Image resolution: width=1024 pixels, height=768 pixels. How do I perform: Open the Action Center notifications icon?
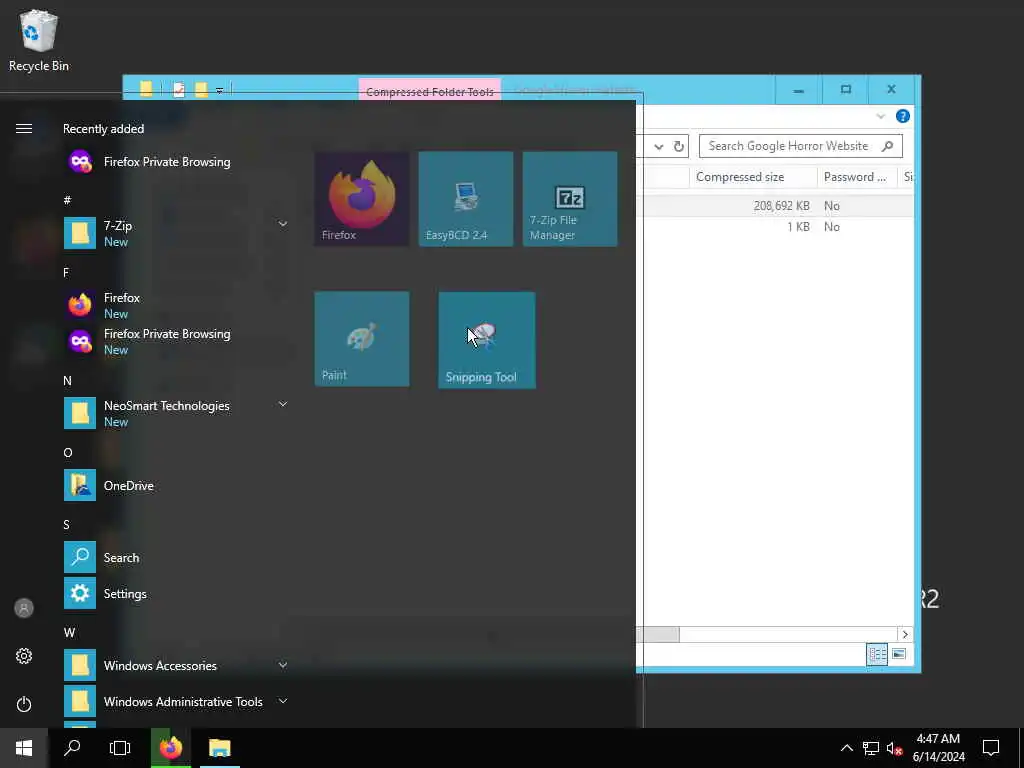[x=991, y=748]
